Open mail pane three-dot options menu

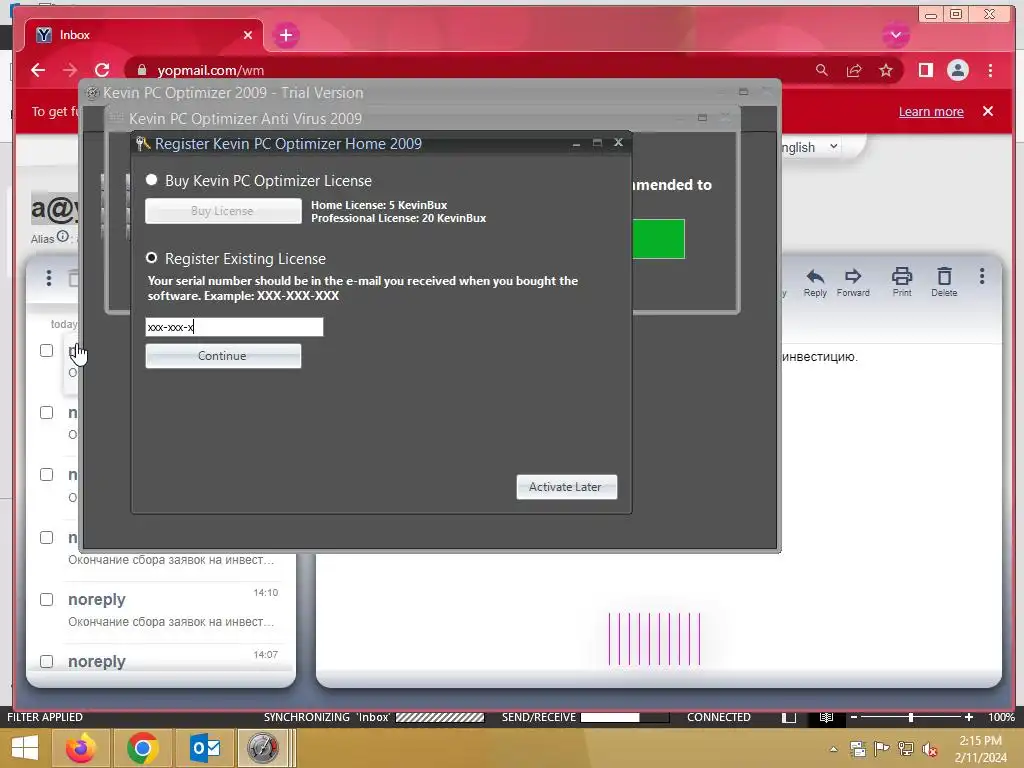click(982, 276)
